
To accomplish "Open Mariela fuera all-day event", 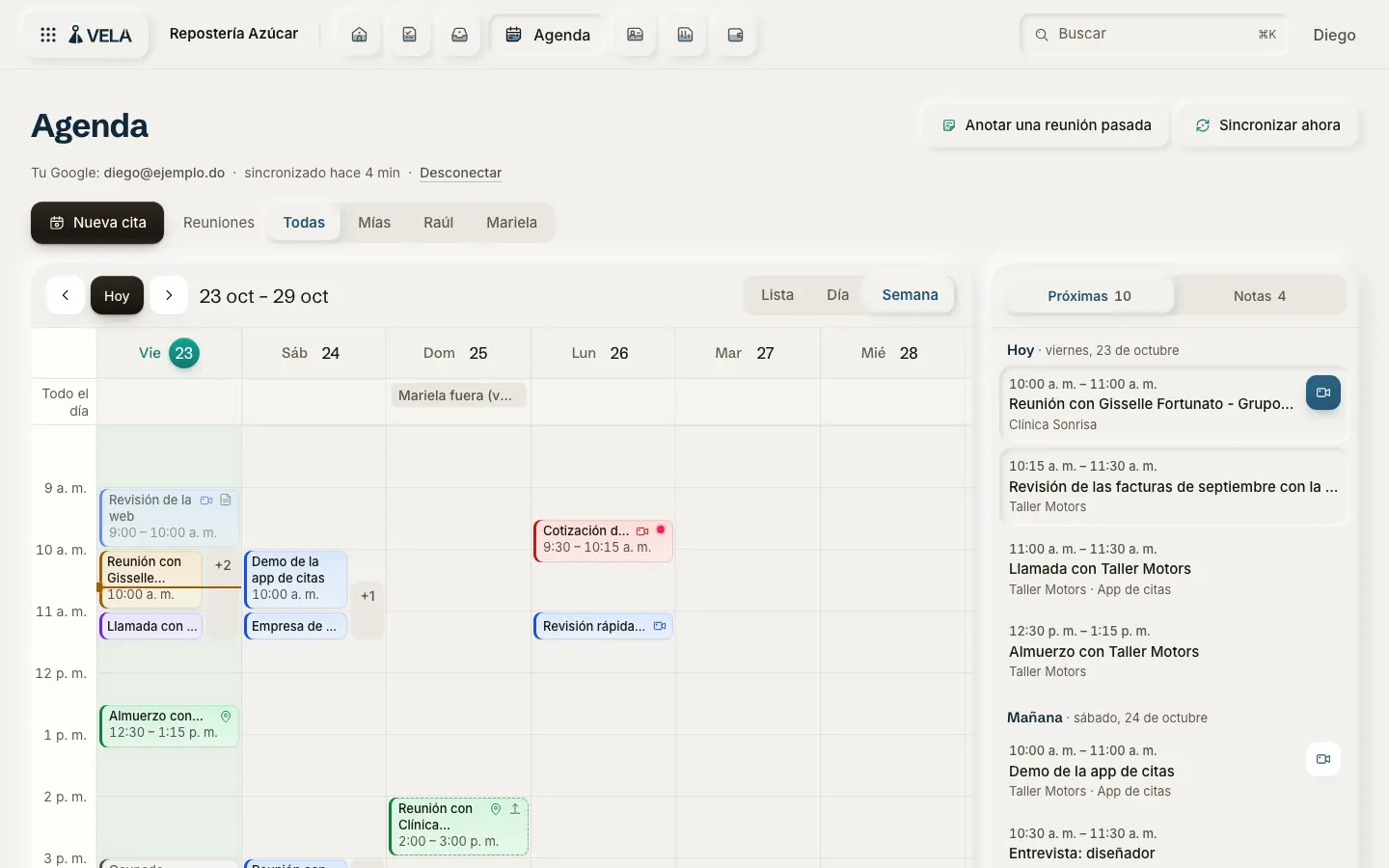I will 458,395.
